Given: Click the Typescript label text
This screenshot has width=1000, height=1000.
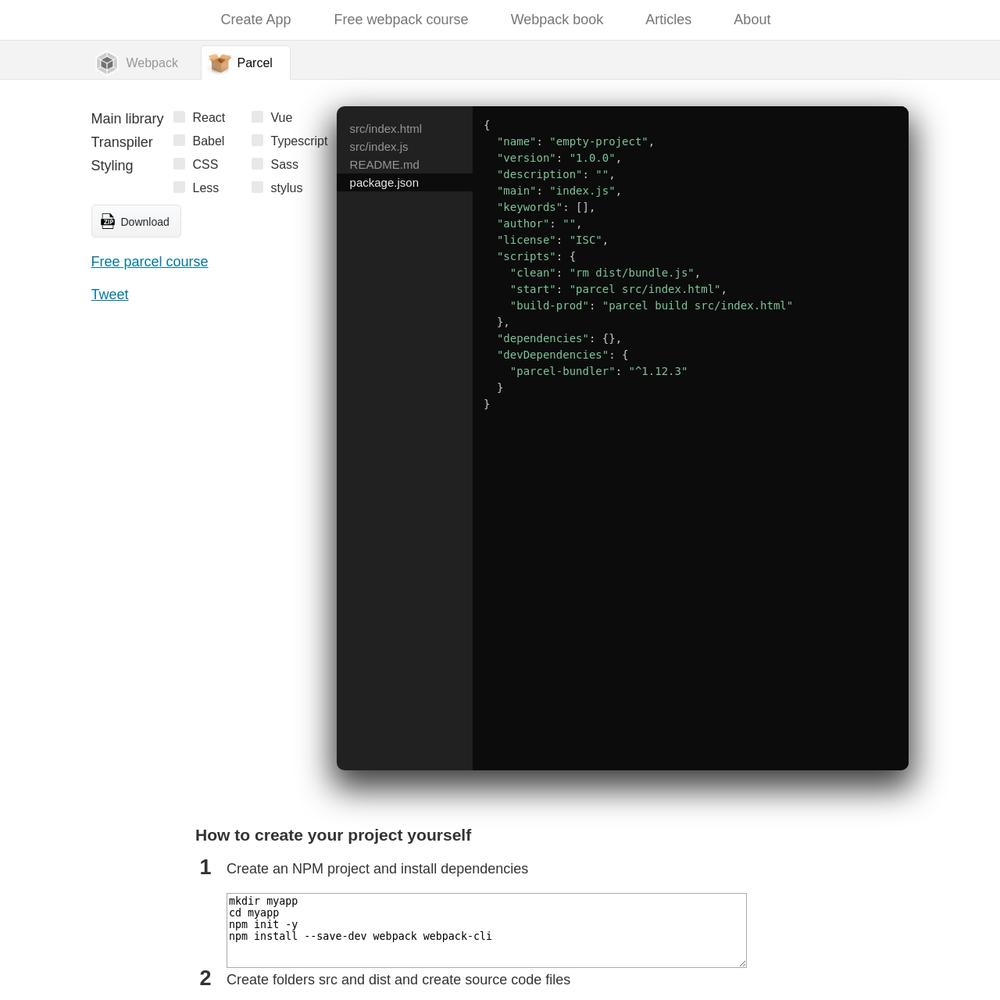Looking at the screenshot, I should (x=298, y=141).
